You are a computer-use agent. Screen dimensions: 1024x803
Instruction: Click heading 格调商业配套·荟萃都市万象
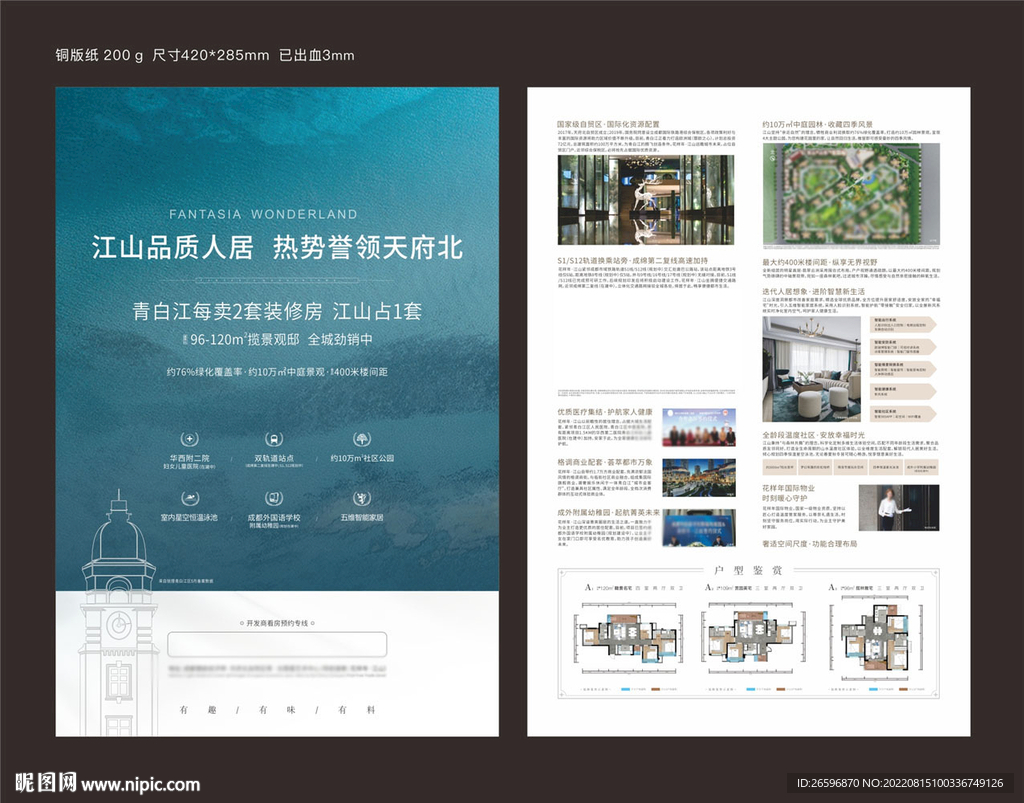tap(605, 462)
